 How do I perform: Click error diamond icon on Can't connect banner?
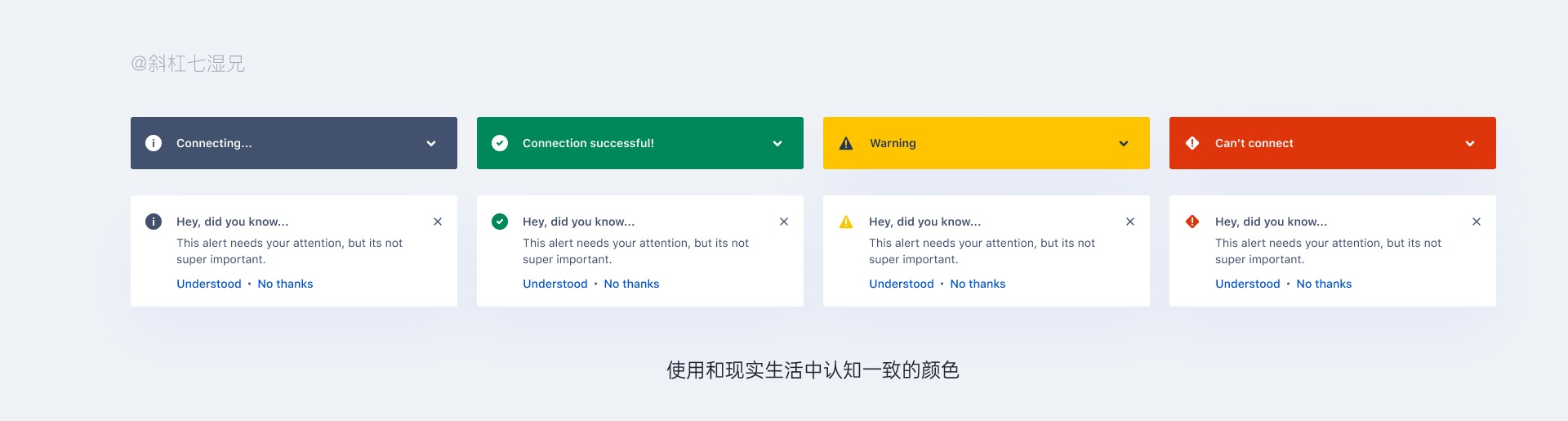pyautogui.click(x=1192, y=143)
